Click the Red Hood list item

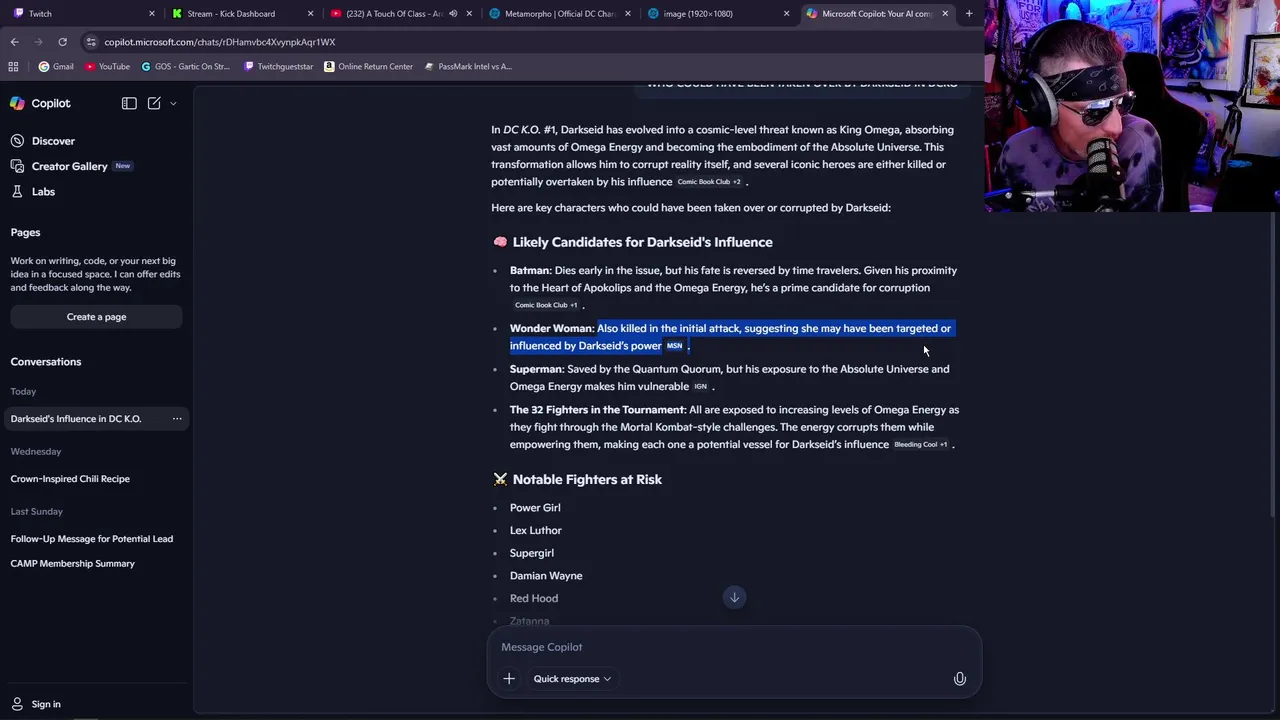[534, 599]
